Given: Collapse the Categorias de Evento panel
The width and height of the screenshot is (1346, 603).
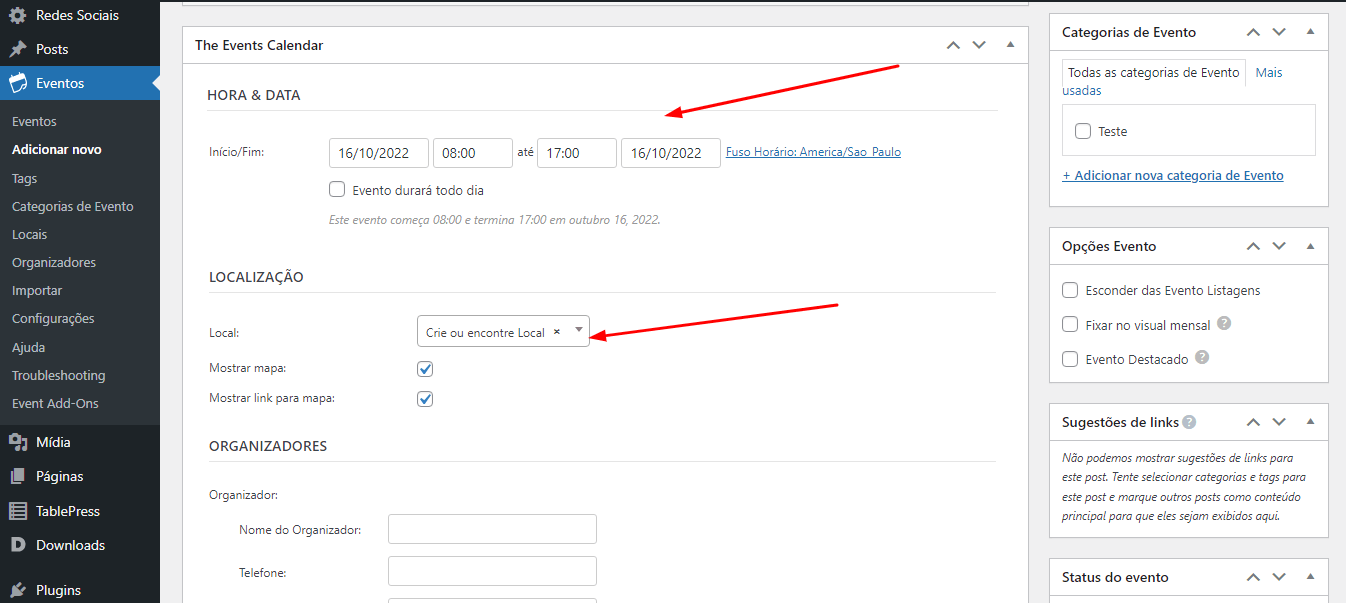Looking at the screenshot, I should click(1310, 32).
